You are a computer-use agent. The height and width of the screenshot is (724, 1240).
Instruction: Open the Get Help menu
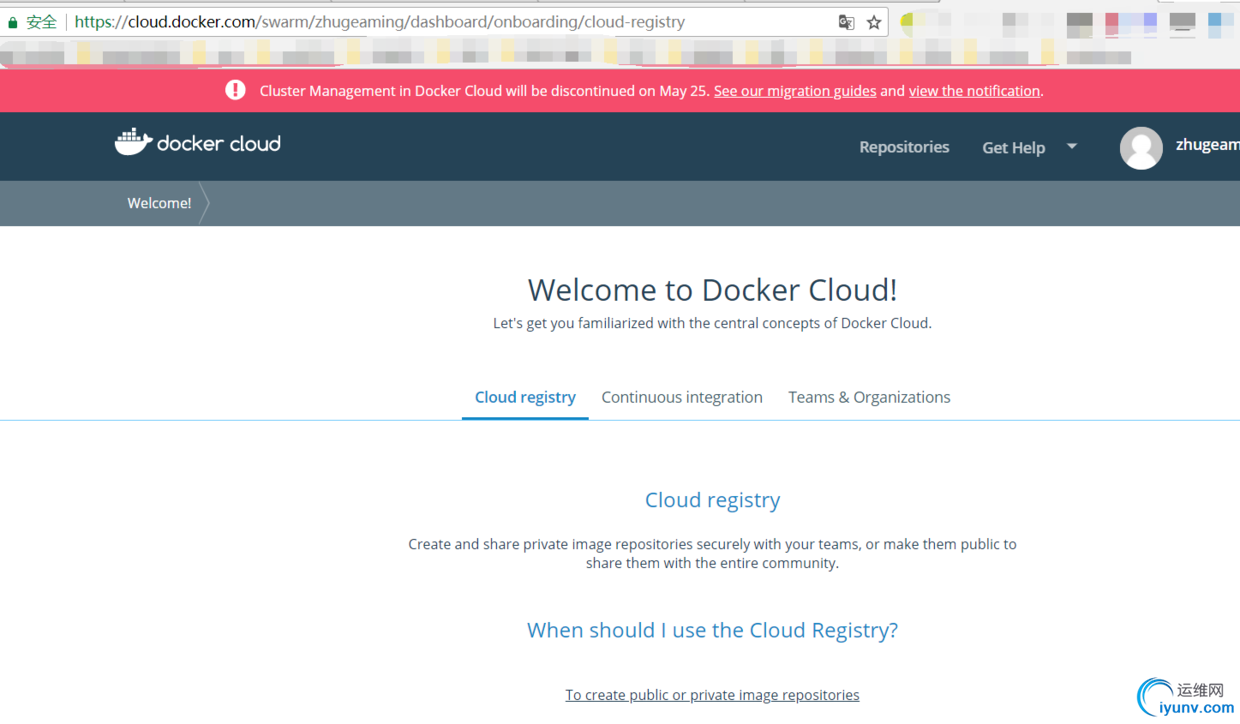click(x=1013, y=147)
